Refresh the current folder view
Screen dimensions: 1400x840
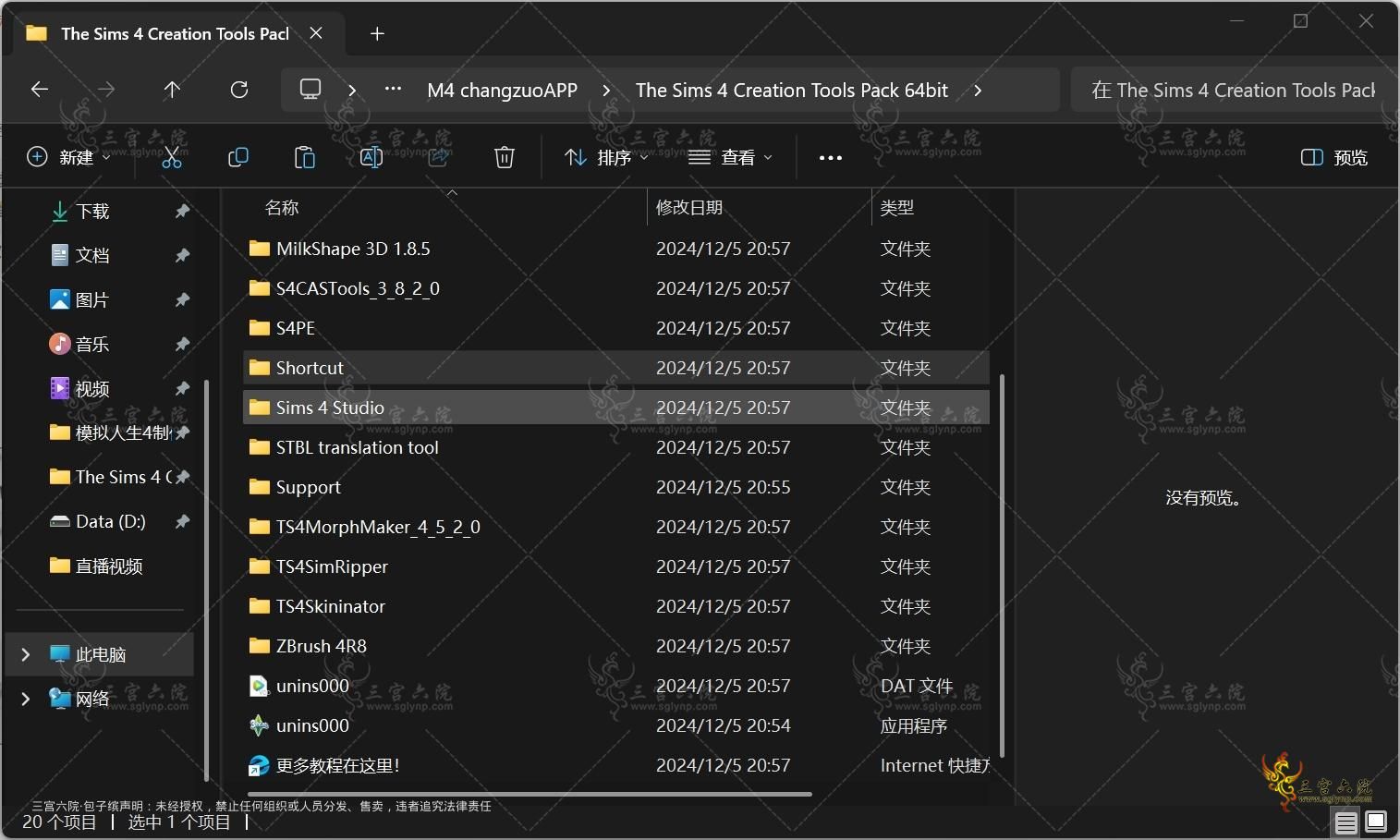coord(239,90)
